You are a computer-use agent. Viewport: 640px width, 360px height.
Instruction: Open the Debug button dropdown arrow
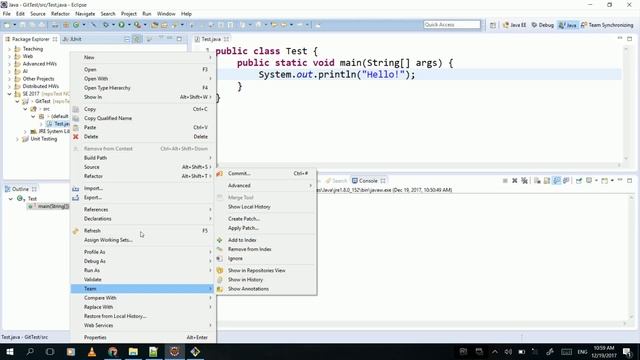[113, 25]
